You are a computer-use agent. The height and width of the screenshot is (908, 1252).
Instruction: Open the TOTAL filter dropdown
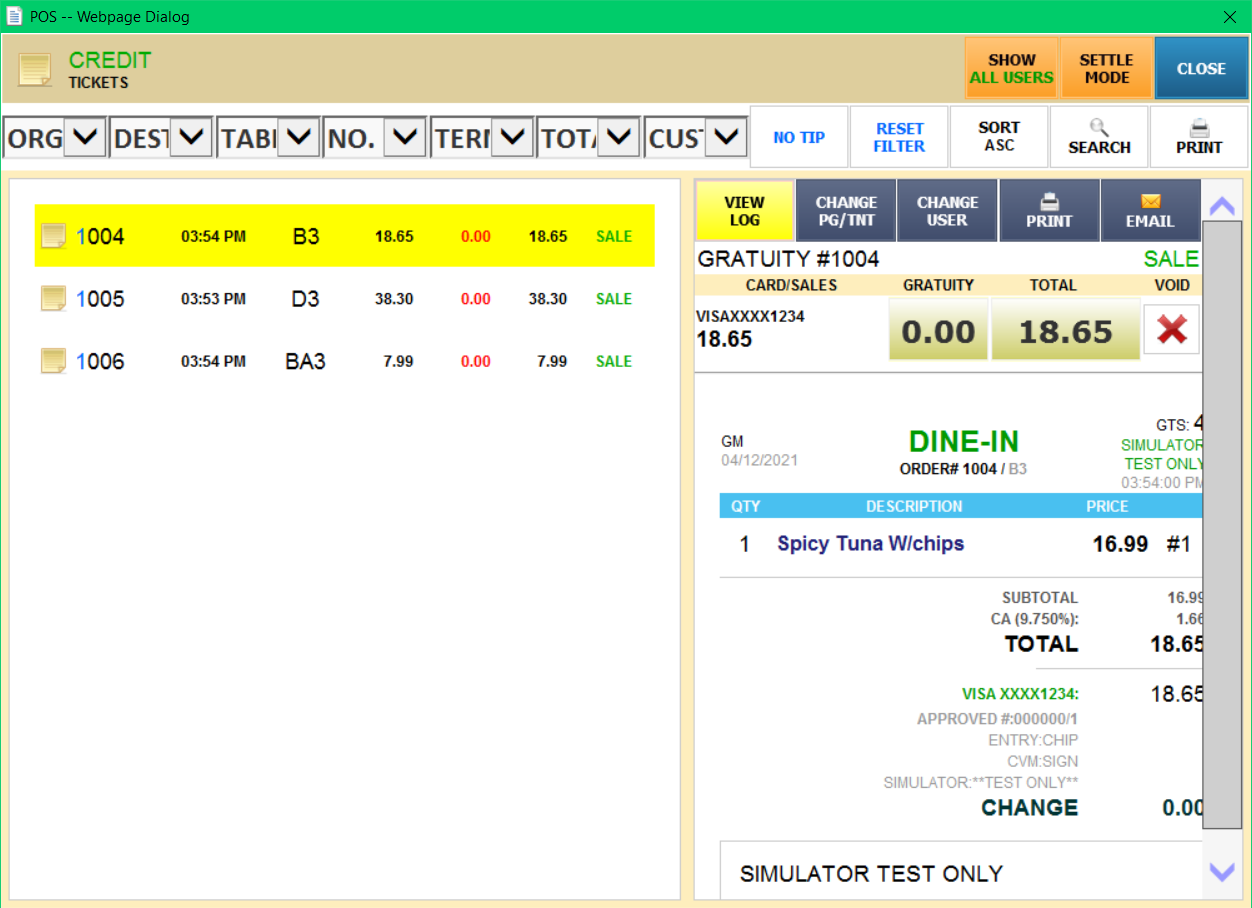[x=619, y=137]
